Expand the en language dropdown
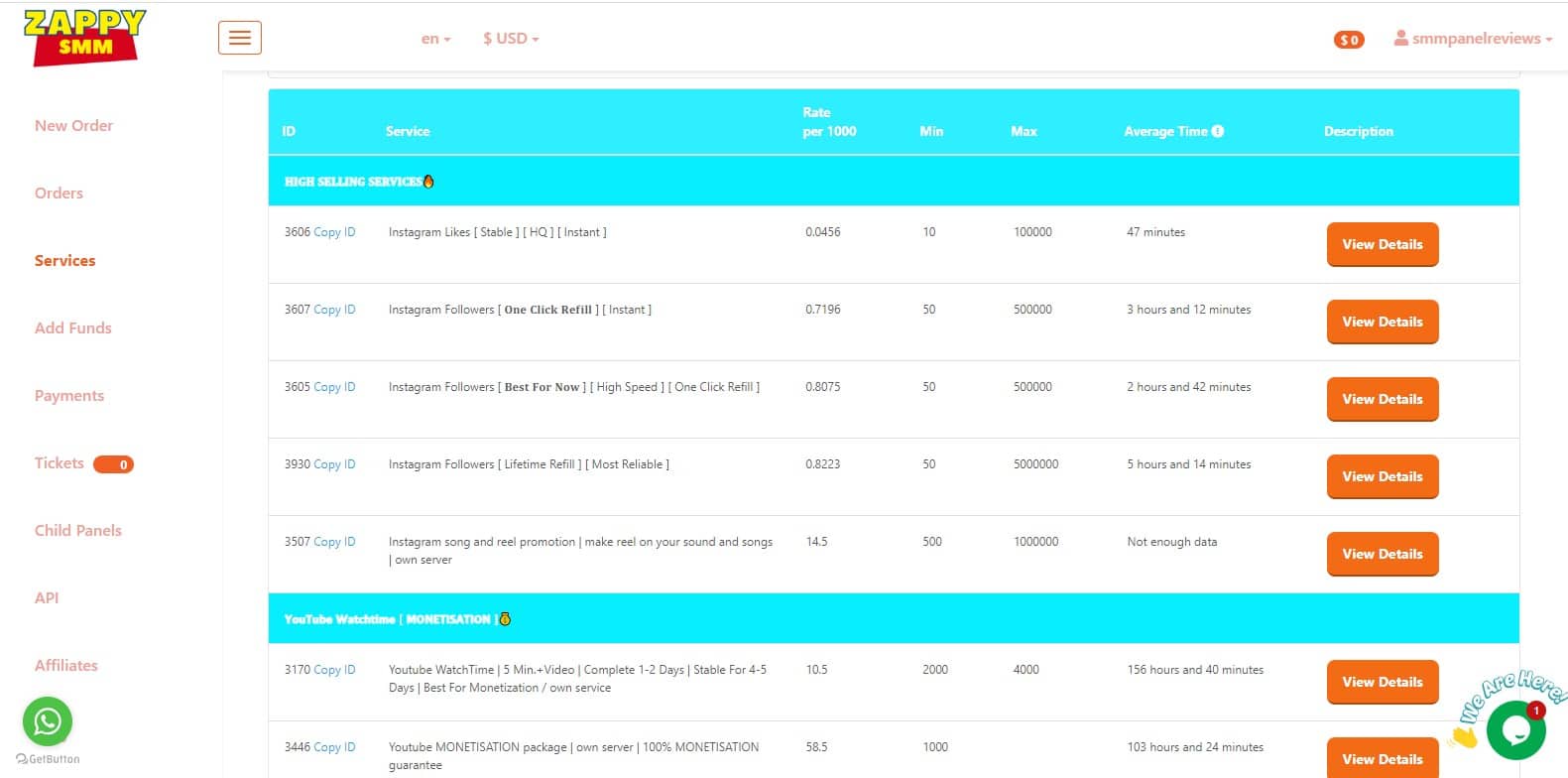 pyautogui.click(x=435, y=39)
